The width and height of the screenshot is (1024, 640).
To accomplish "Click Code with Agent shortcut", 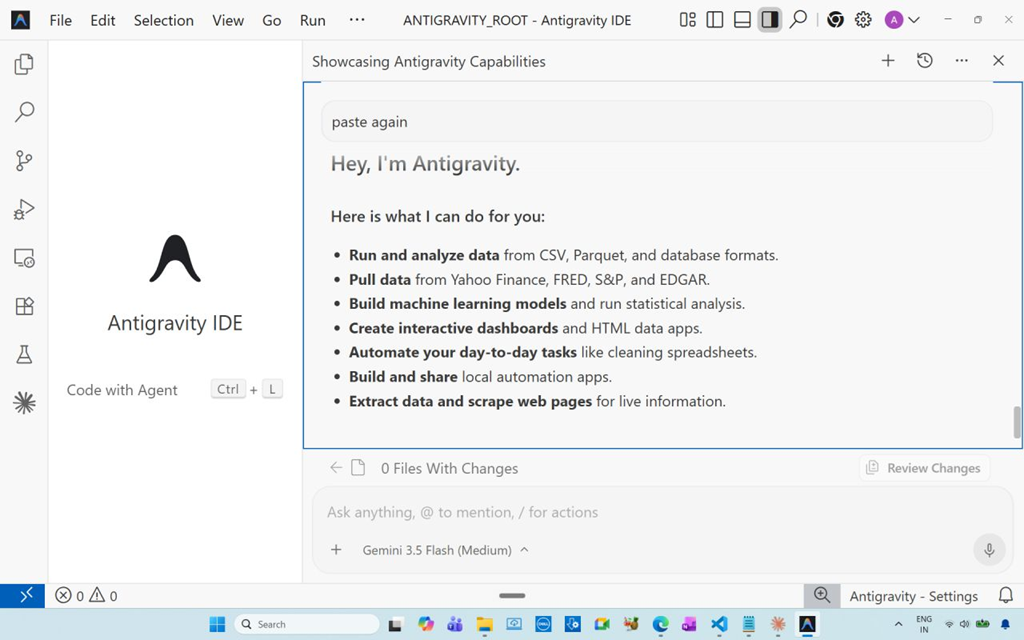I will (174, 390).
